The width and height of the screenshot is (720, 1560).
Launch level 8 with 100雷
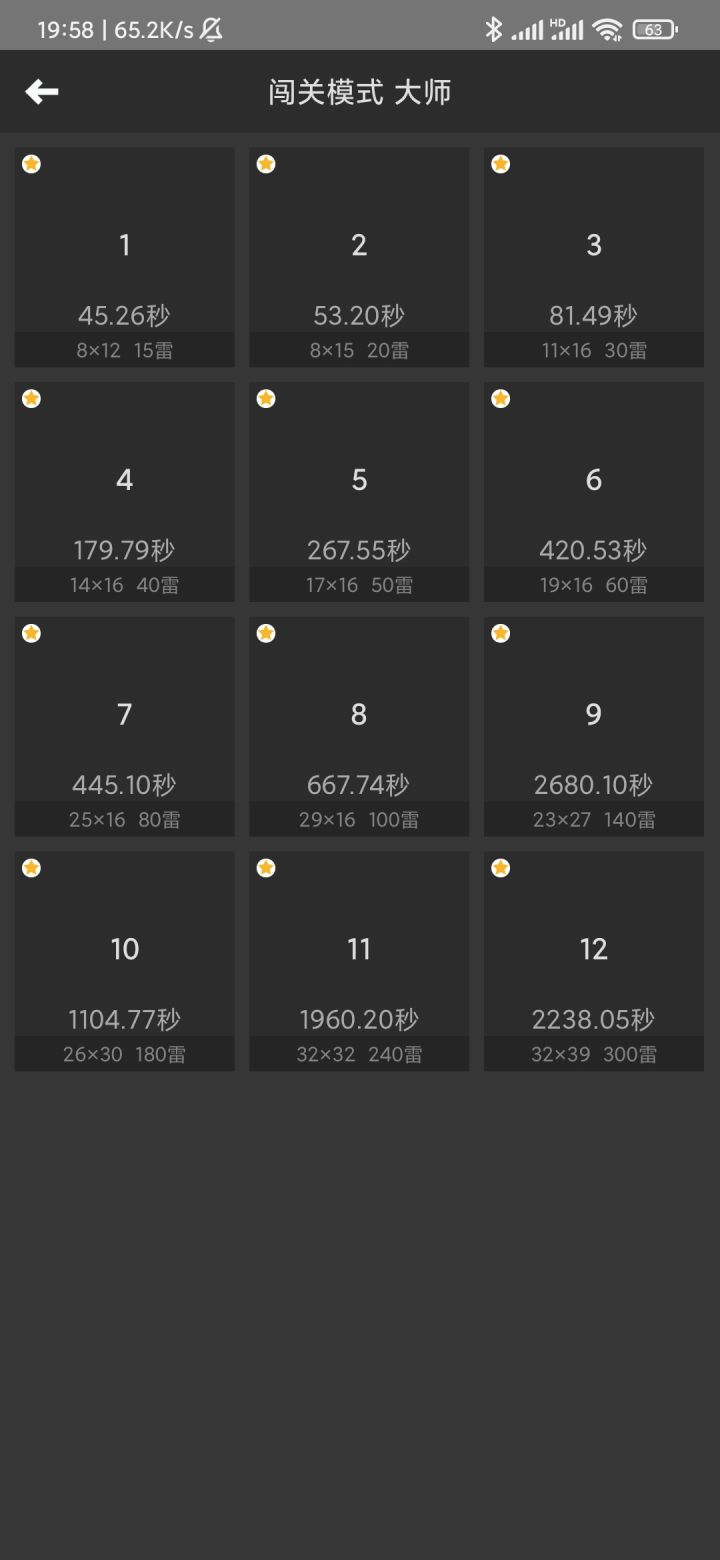point(359,727)
